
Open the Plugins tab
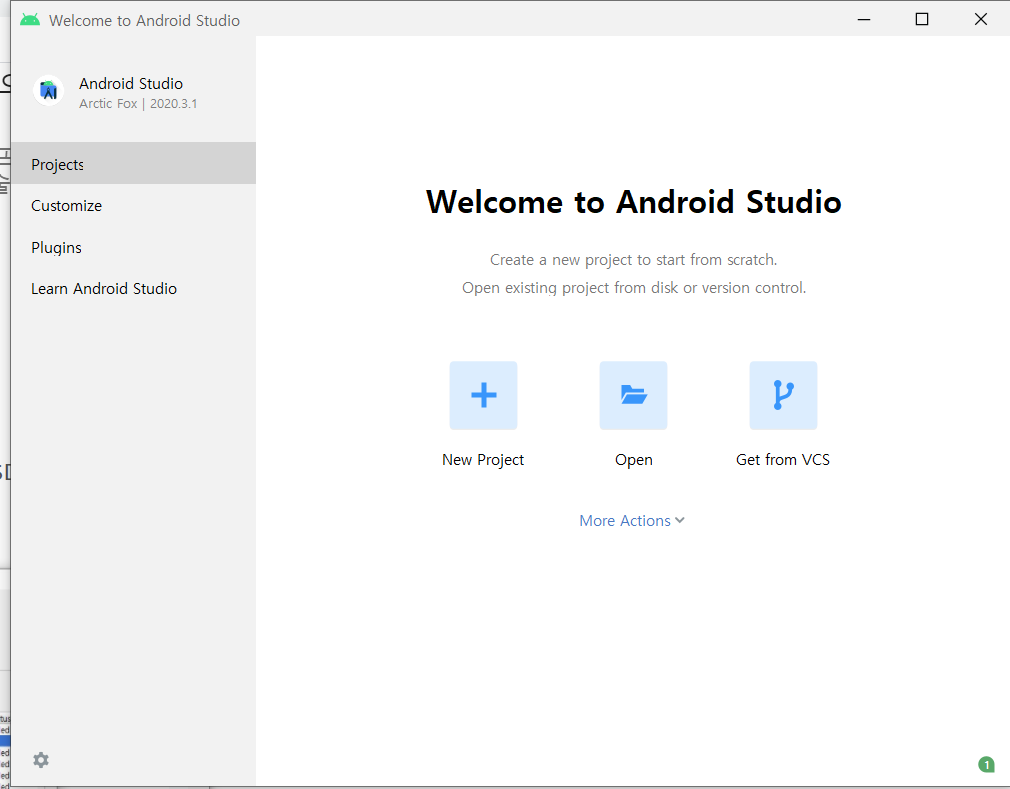[133, 247]
